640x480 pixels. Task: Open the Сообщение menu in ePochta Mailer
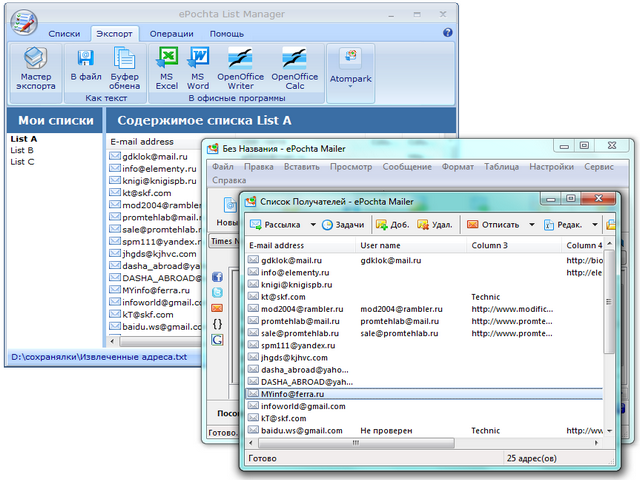tap(407, 167)
